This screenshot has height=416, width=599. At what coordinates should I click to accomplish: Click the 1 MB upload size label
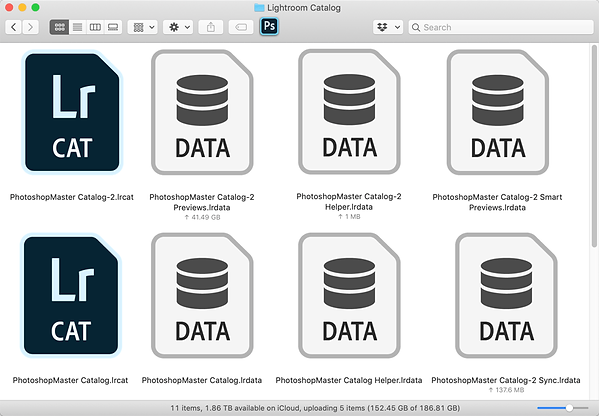coord(349,217)
